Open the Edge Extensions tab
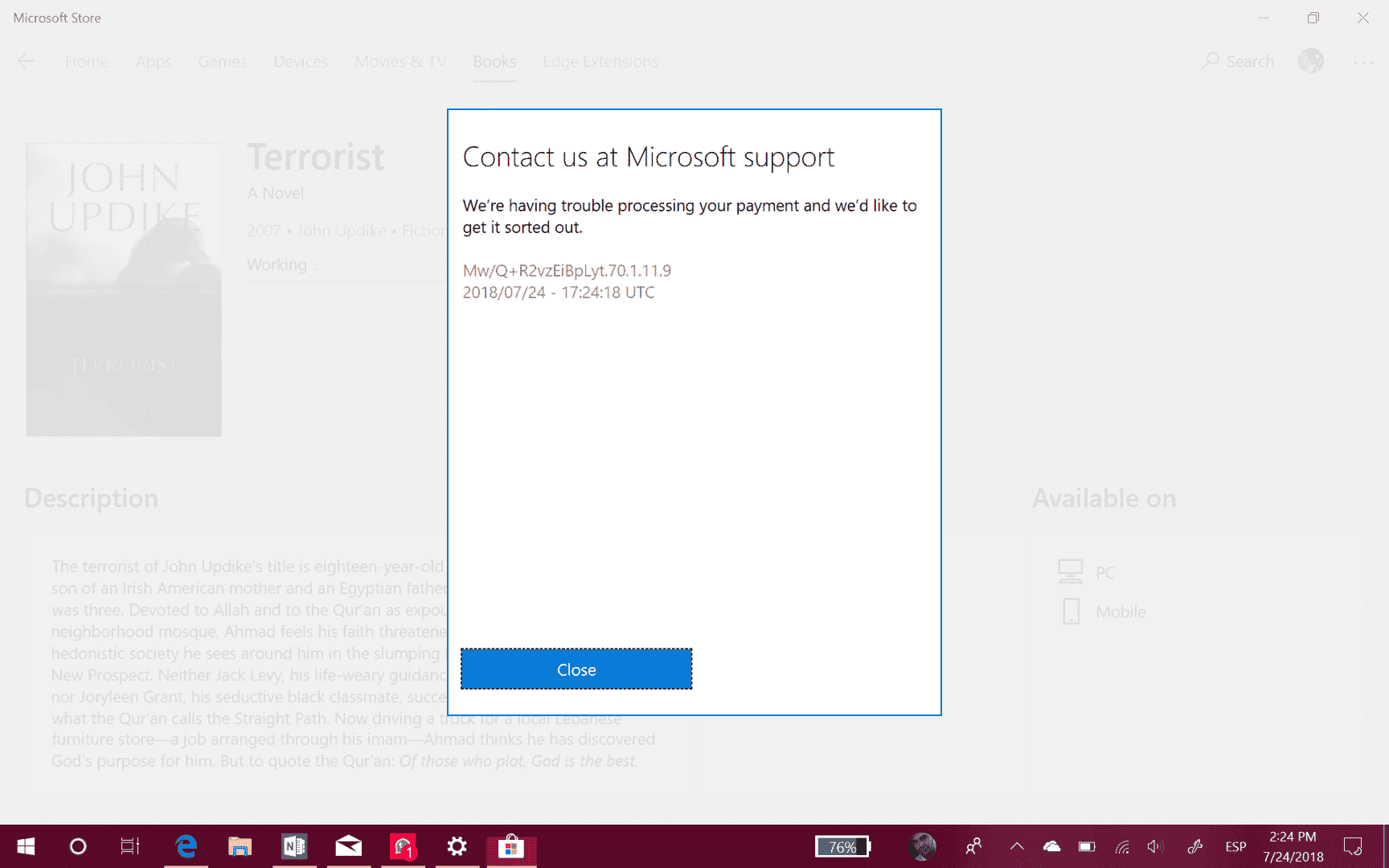The height and width of the screenshot is (868, 1389). (x=600, y=61)
